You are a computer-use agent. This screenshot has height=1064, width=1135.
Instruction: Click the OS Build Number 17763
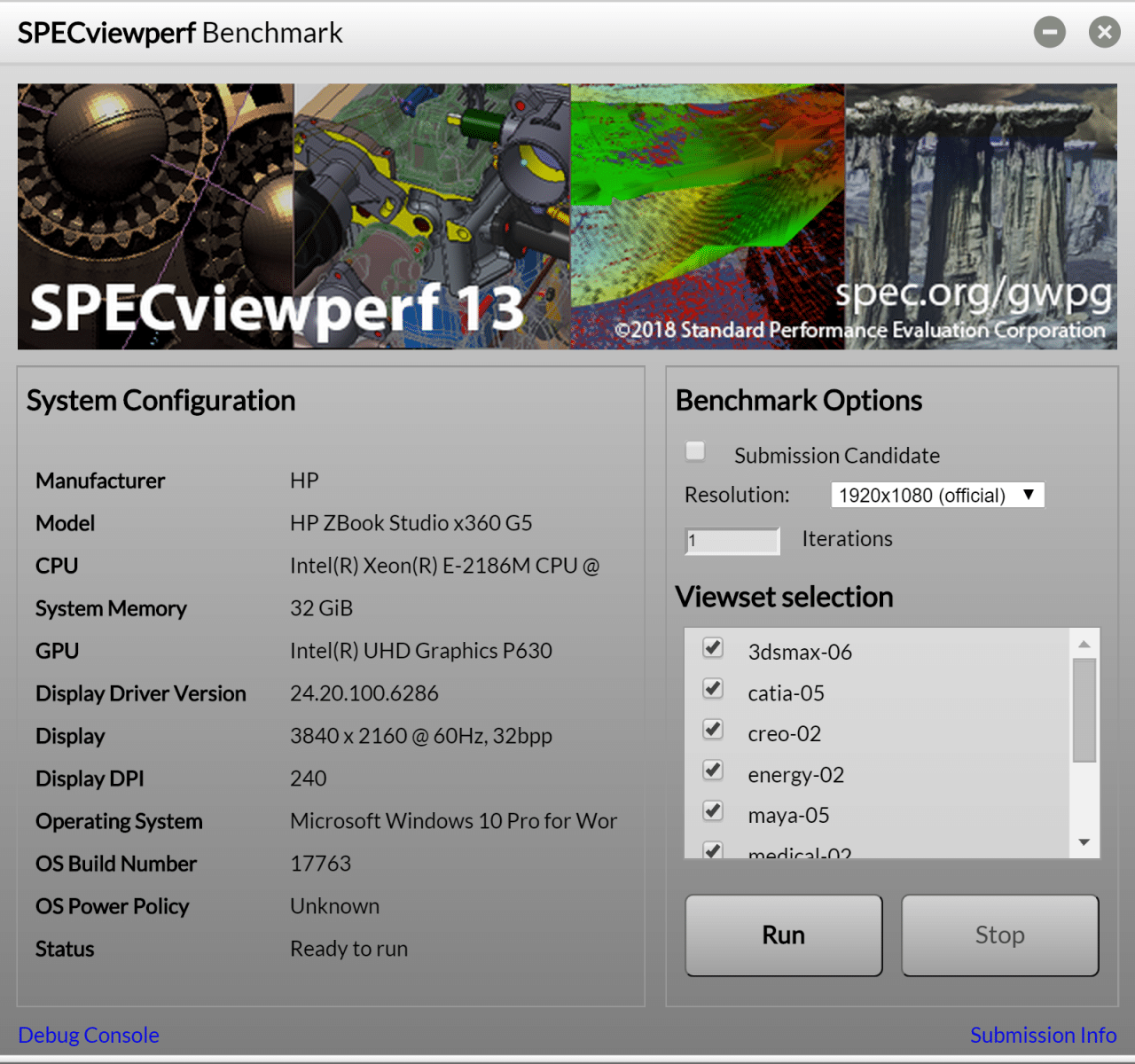coord(320,864)
